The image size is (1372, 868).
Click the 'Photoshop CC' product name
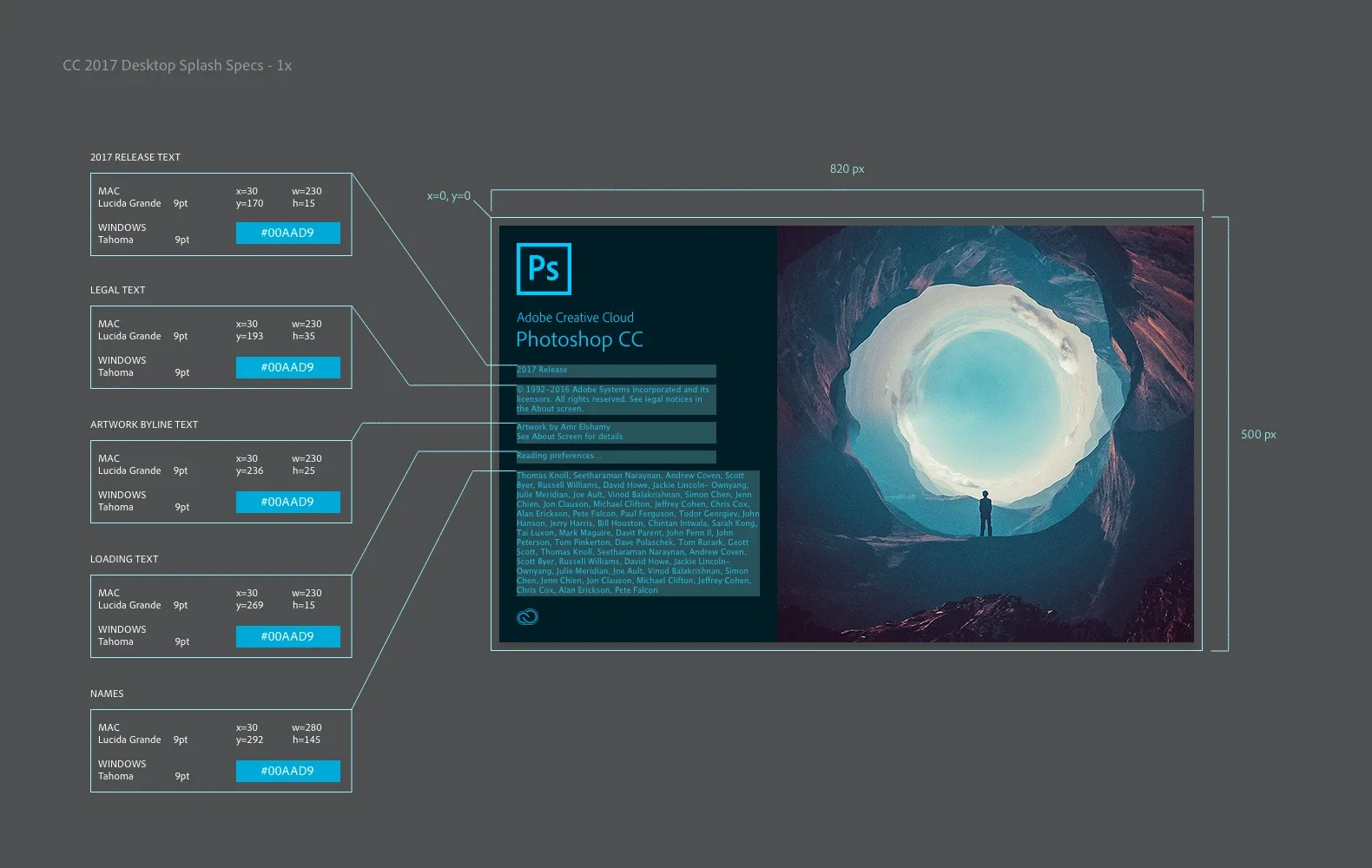[580, 339]
